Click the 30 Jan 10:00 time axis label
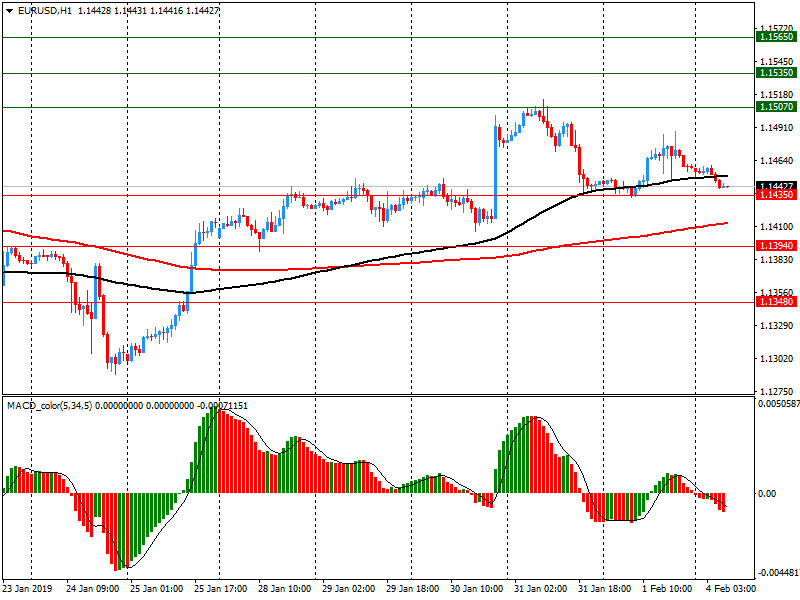The height and width of the screenshot is (600, 800). coord(477,588)
